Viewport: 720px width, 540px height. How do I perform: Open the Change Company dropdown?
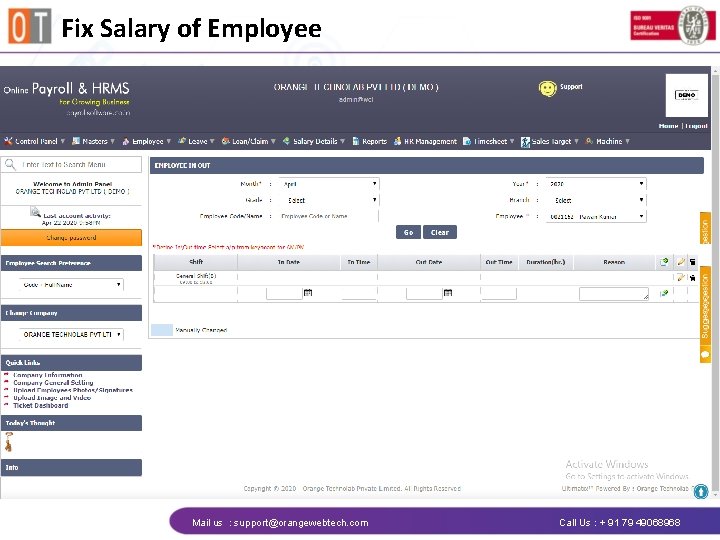click(x=71, y=334)
